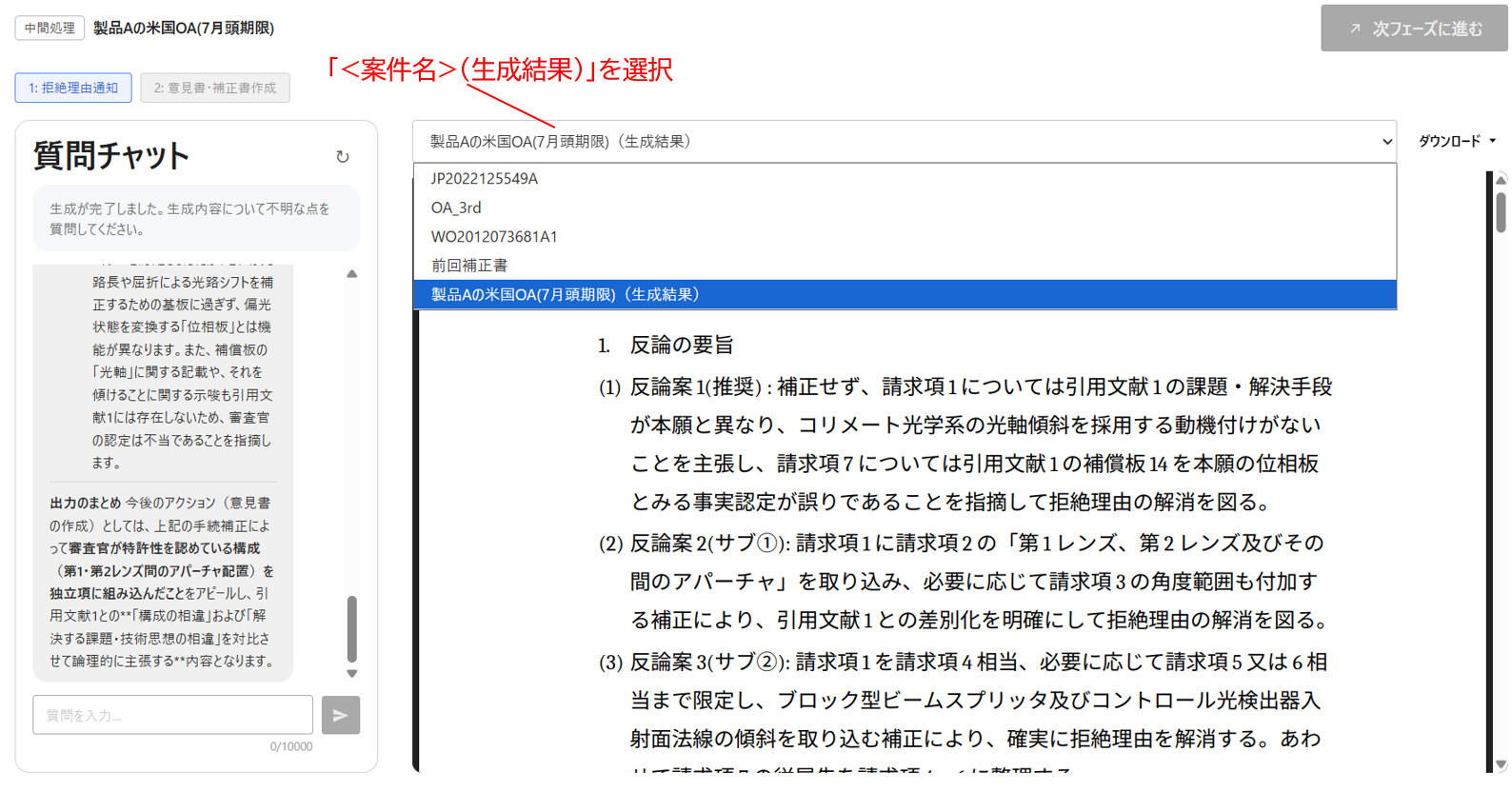Click the document viewer scrollbar thumb
The height and width of the screenshot is (792, 1512).
[1501, 212]
